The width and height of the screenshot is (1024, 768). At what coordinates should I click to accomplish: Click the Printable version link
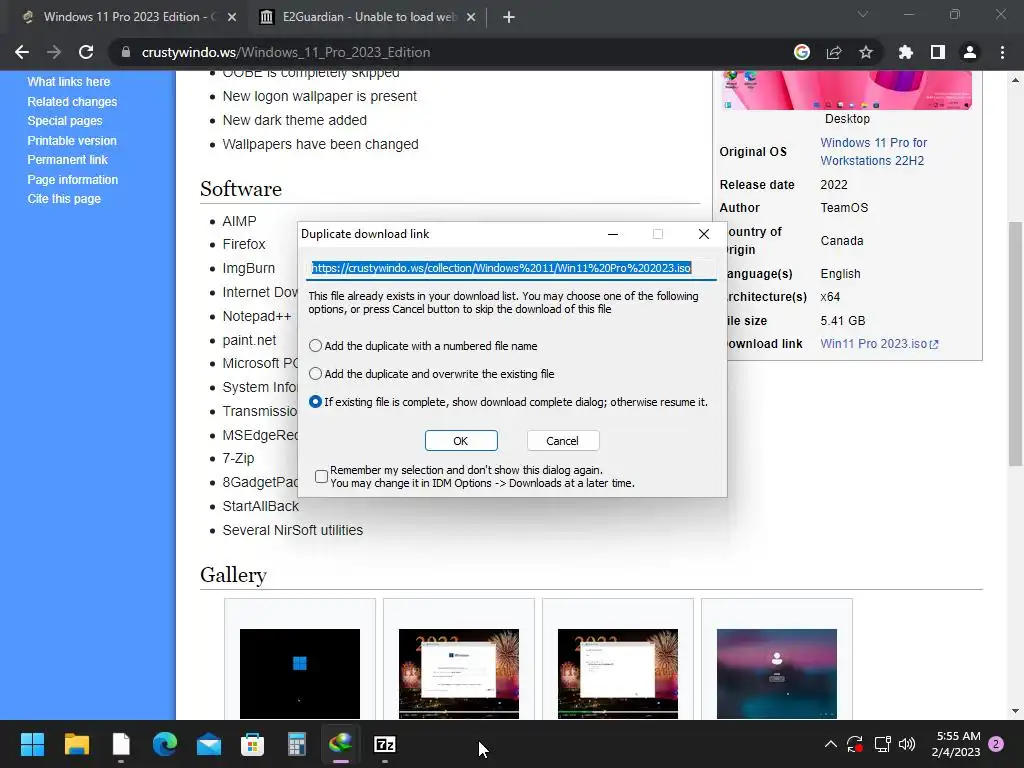[72, 140]
